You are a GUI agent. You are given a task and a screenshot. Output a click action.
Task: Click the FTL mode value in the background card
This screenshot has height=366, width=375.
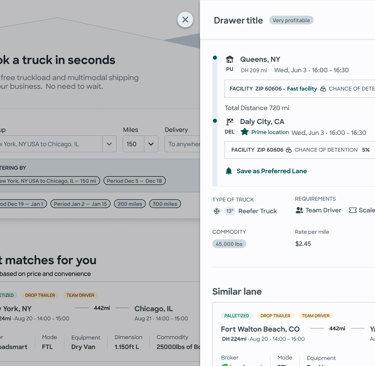tap(47, 347)
